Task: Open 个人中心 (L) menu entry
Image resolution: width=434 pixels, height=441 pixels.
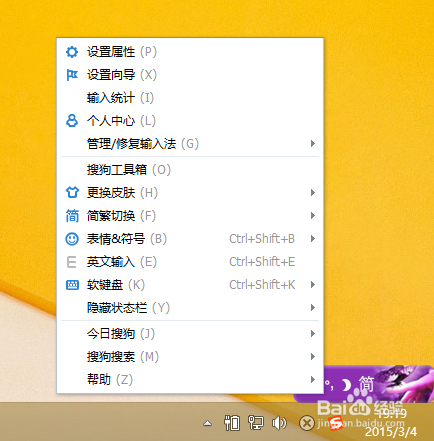Action: pos(190,121)
